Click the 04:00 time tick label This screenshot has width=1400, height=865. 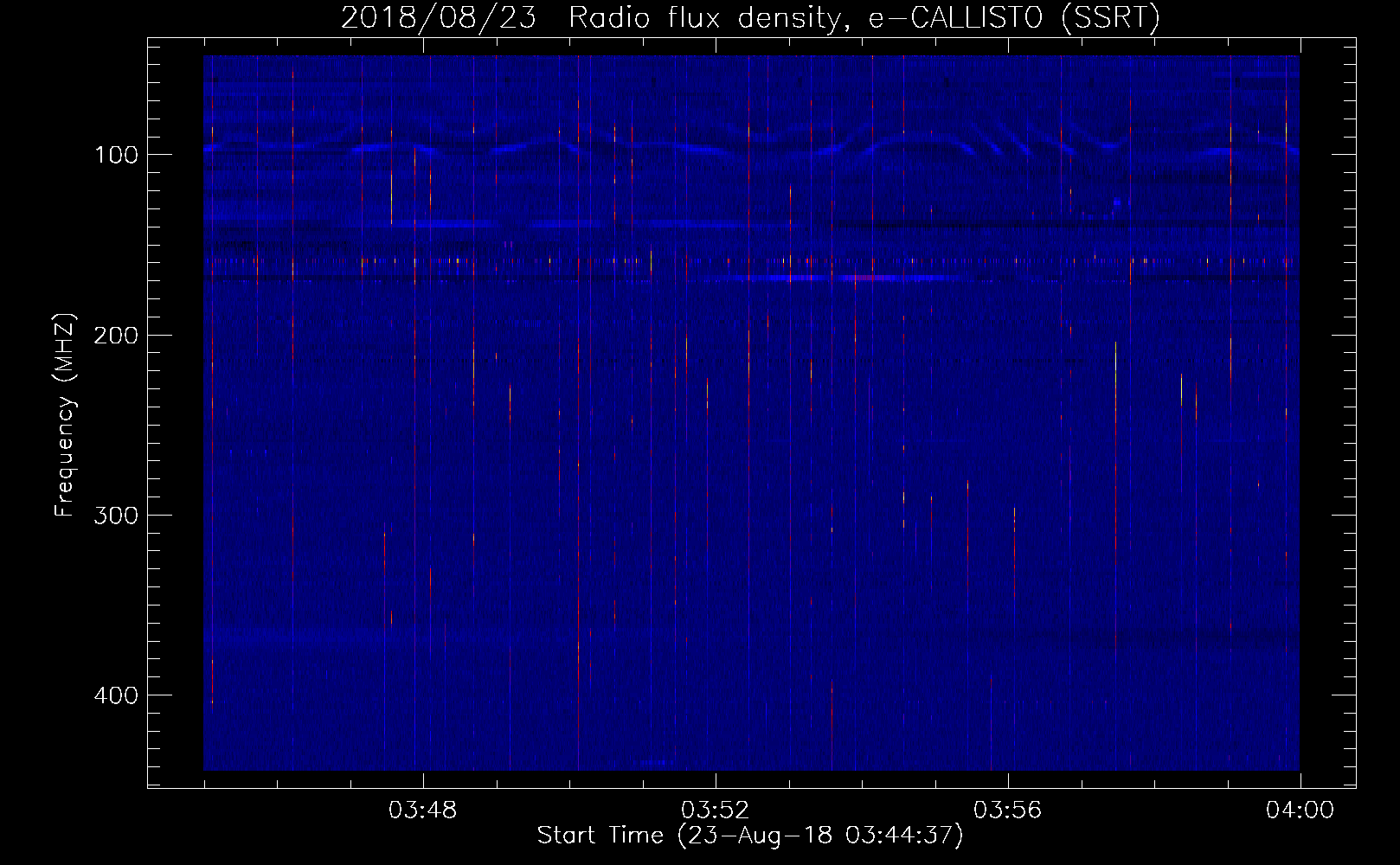coord(1300,811)
